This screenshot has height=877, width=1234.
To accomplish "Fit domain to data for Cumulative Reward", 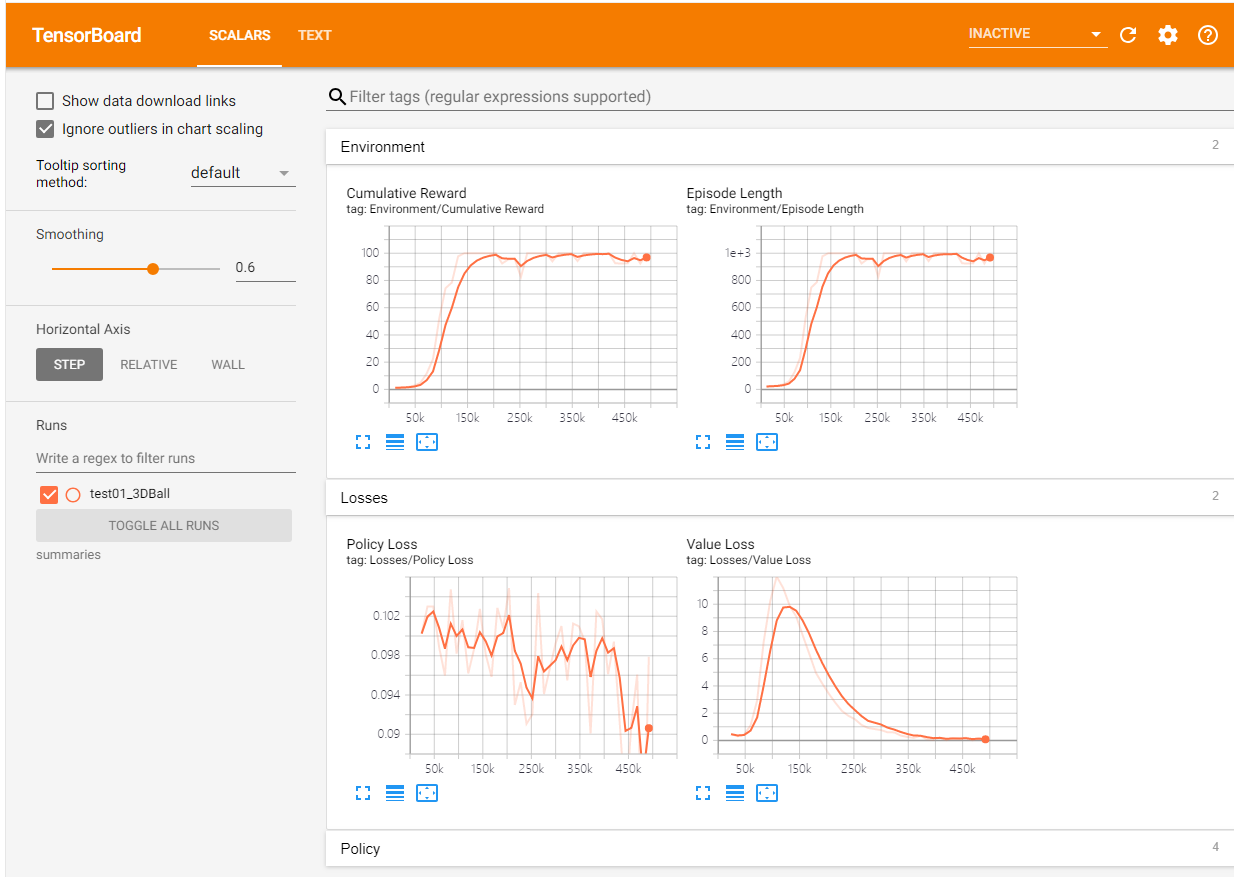I will (427, 442).
